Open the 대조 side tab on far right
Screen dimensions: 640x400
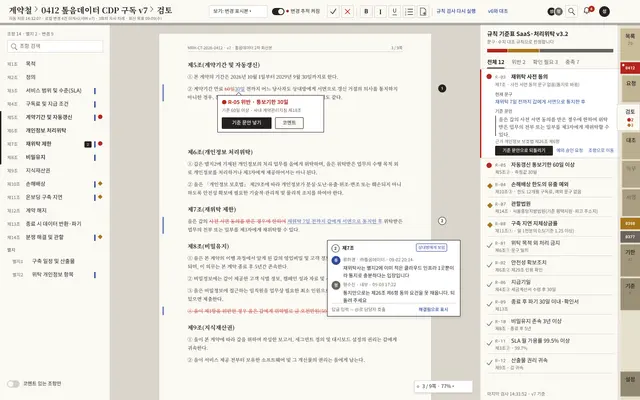point(630,145)
